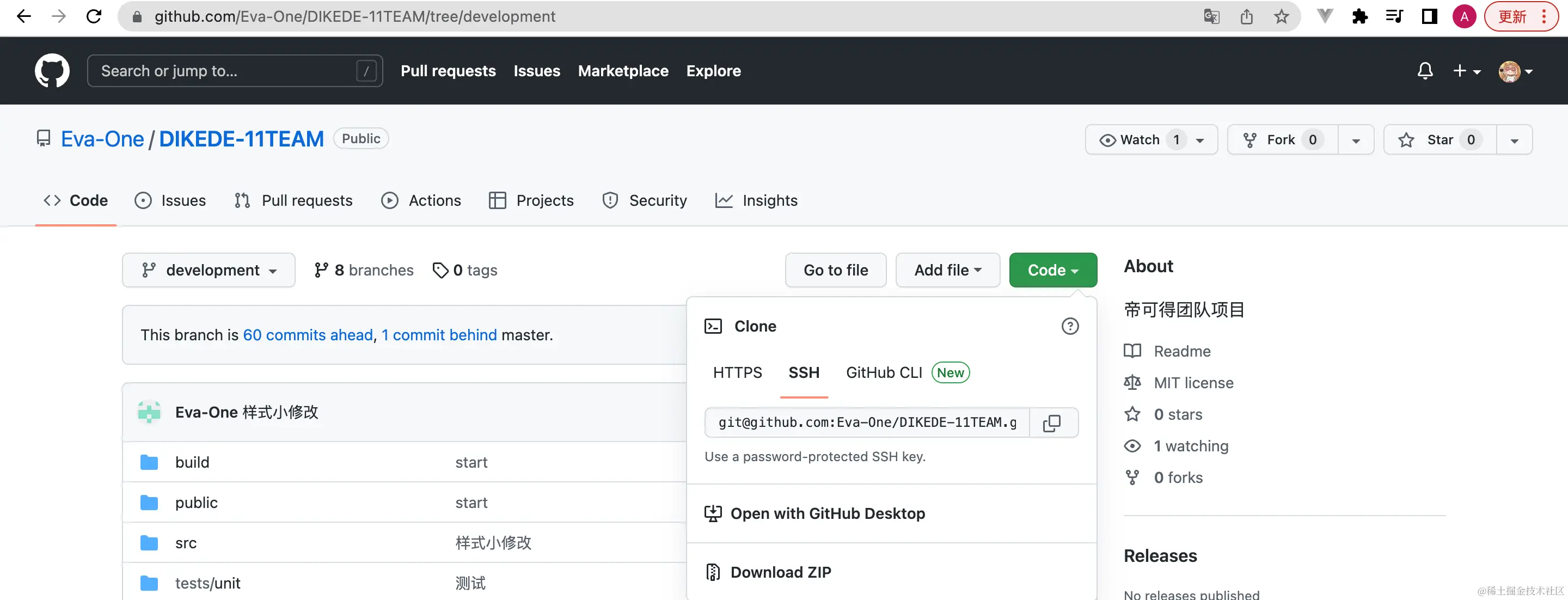This screenshot has width=1568, height=600.
Task: Open the browser Extensions puzzle icon
Action: (x=1359, y=16)
